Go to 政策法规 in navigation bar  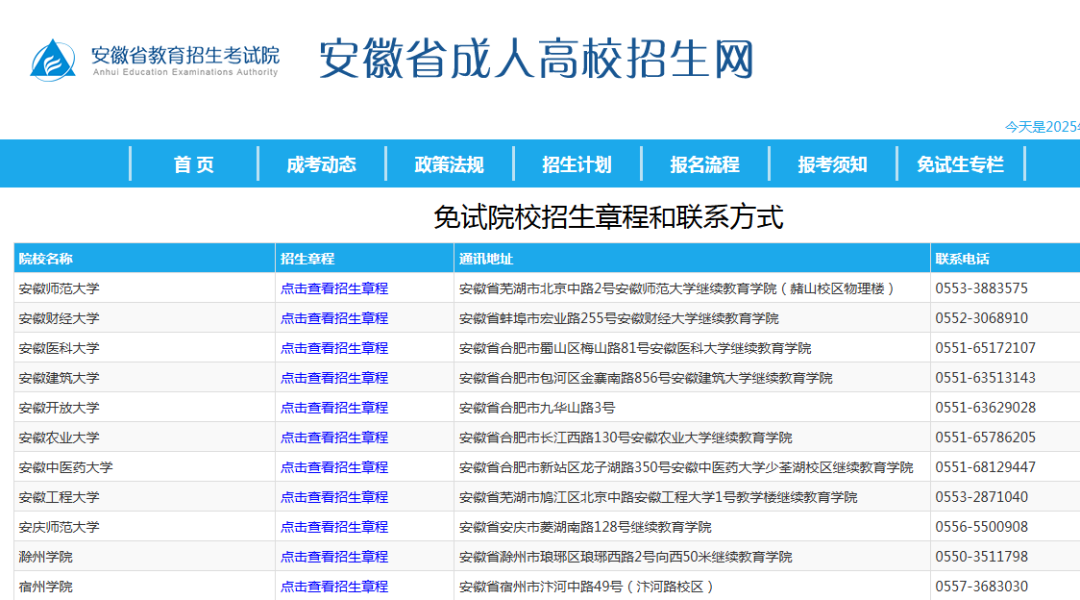click(449, 165)
